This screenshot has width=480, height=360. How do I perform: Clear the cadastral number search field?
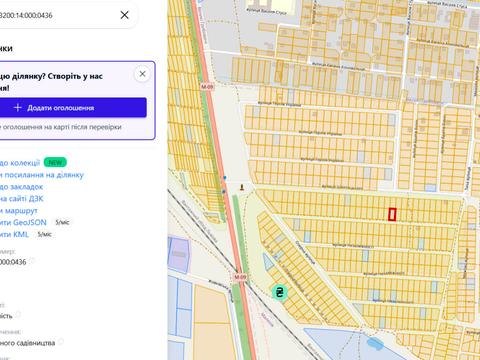pos(125,15)
